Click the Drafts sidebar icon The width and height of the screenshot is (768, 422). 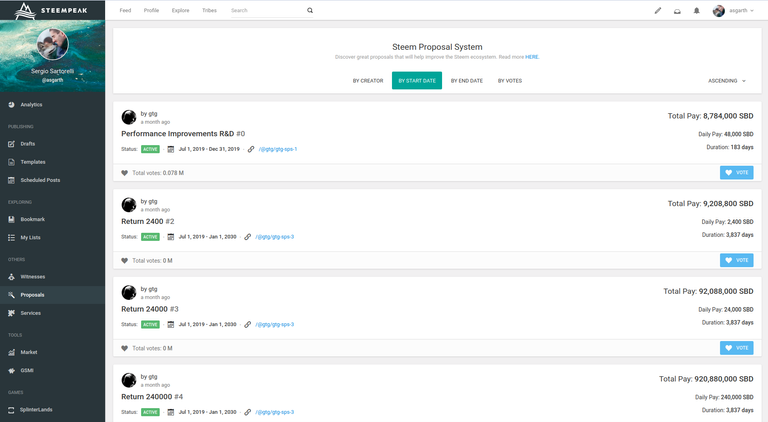[x=11, y=144]
